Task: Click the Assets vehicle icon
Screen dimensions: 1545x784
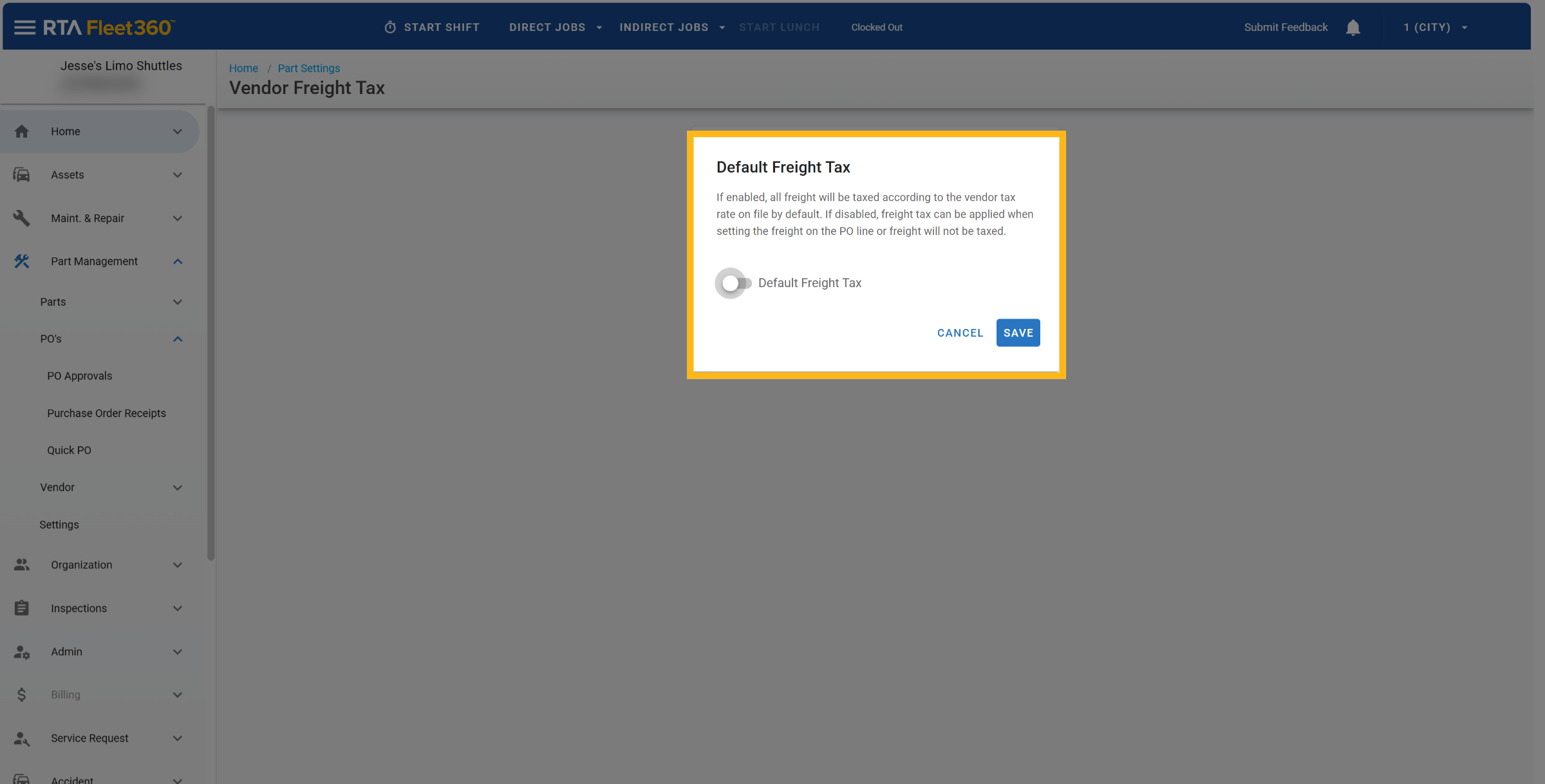Action: [x=21, y=174]
